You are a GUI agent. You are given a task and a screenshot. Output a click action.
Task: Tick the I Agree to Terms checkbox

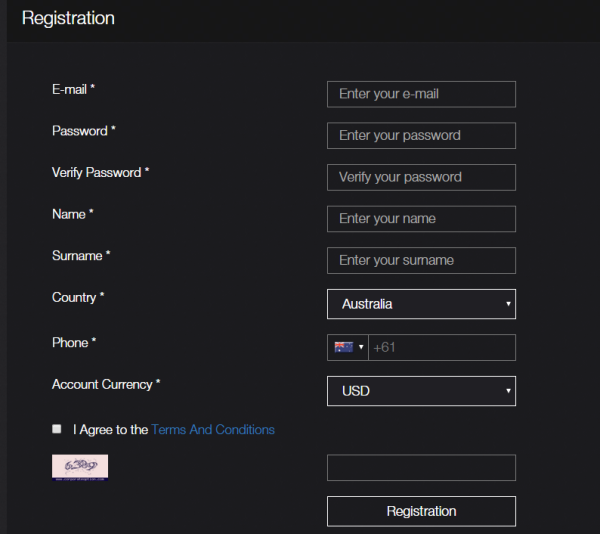57,429
